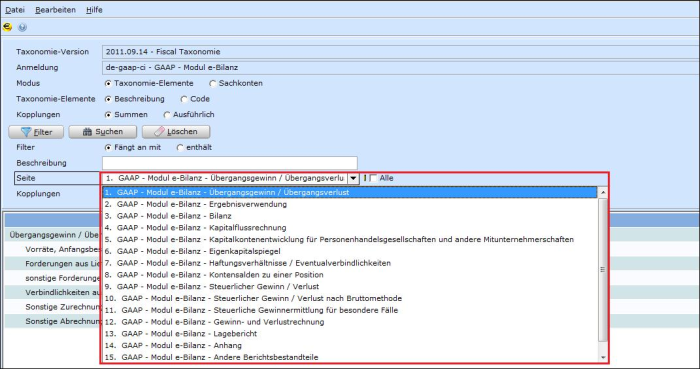Image resolution: width=700 pixels, height=369 pixels.
Task: Open the Hilfe menu
Action: (94, 10)
